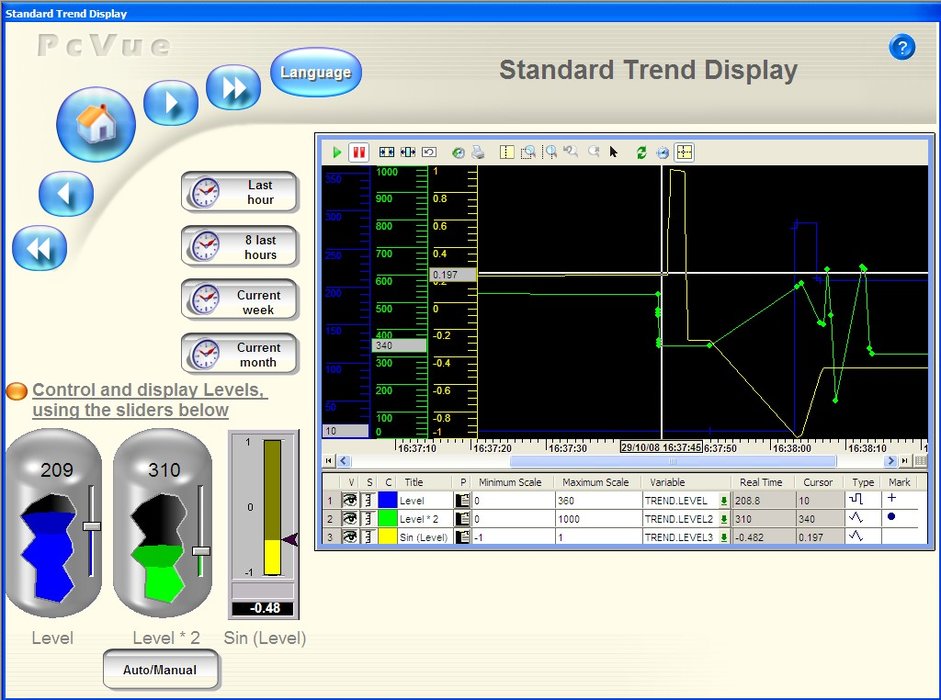Toggle visibility eye for Level curve
941x700 pixels.
pos(350,500)
